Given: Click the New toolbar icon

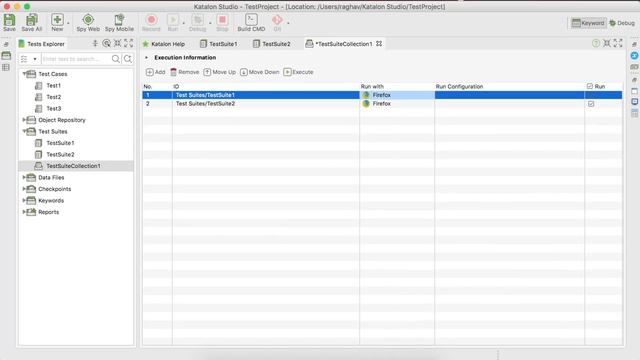Looking at the screenshot, I should [57, 22].
